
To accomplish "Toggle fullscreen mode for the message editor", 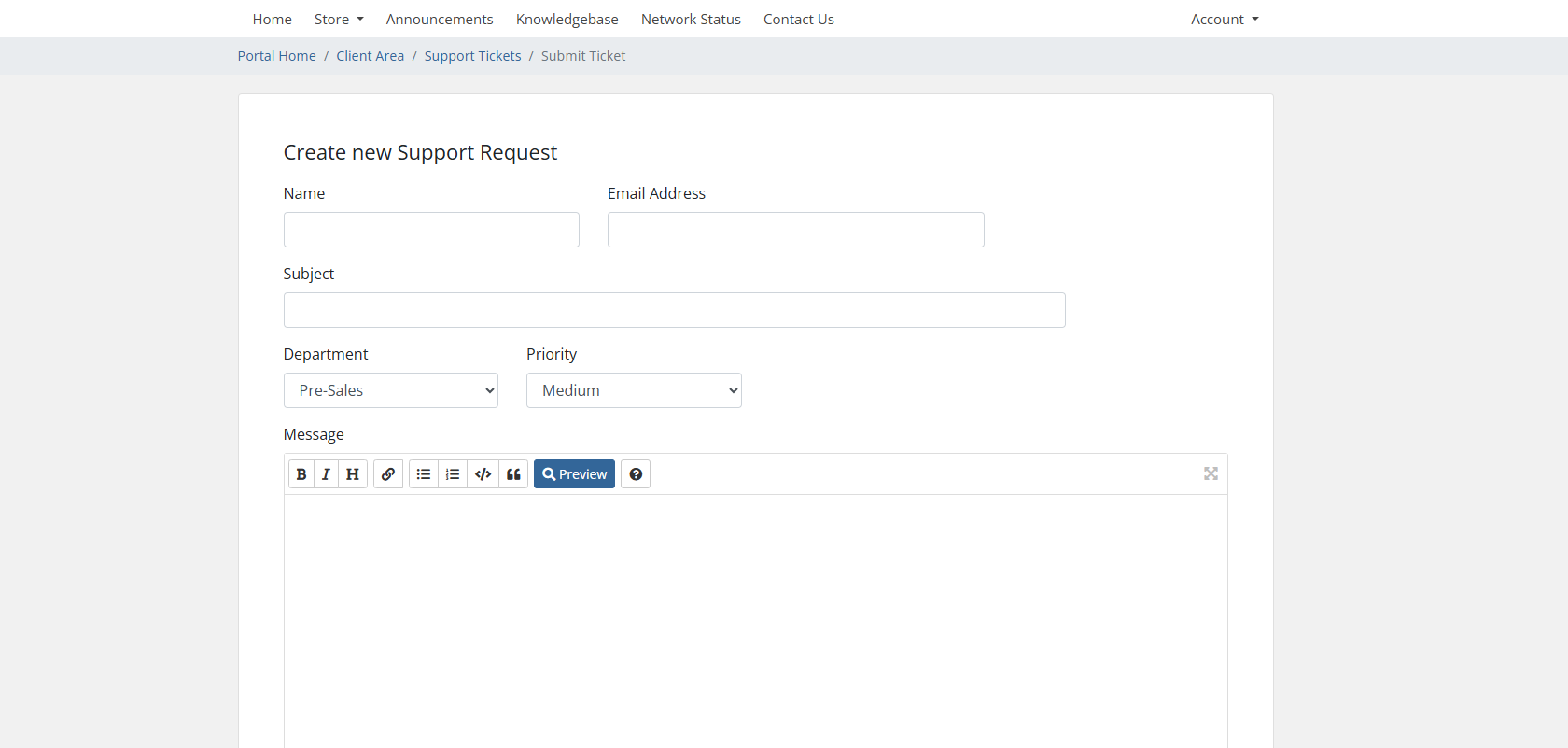I will click(1211, 474).
